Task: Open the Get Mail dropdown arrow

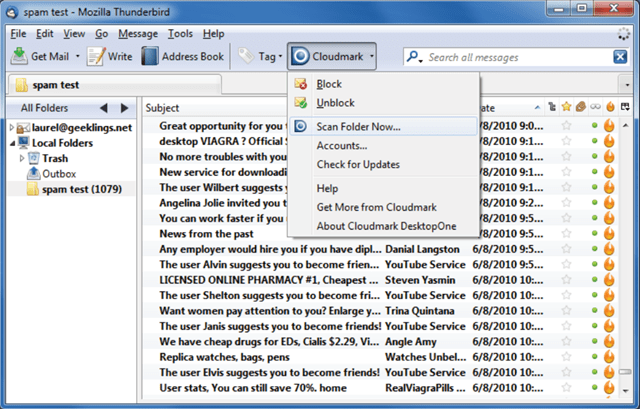Action: pos(78,56)
